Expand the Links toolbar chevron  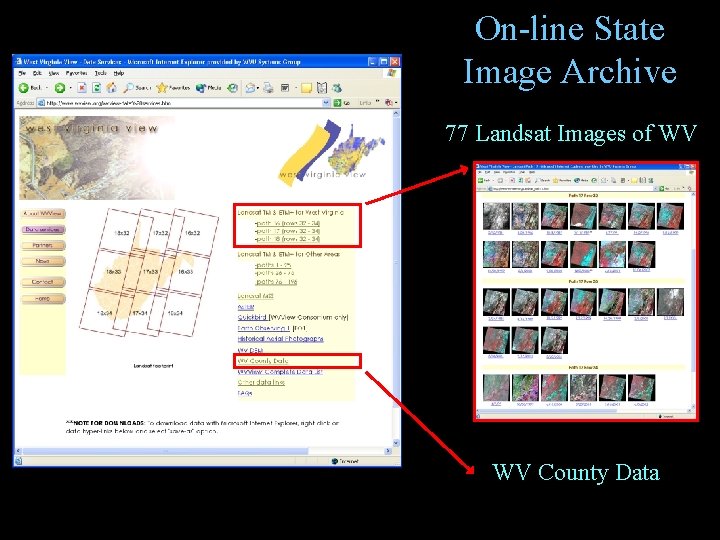tap(377, 101)
